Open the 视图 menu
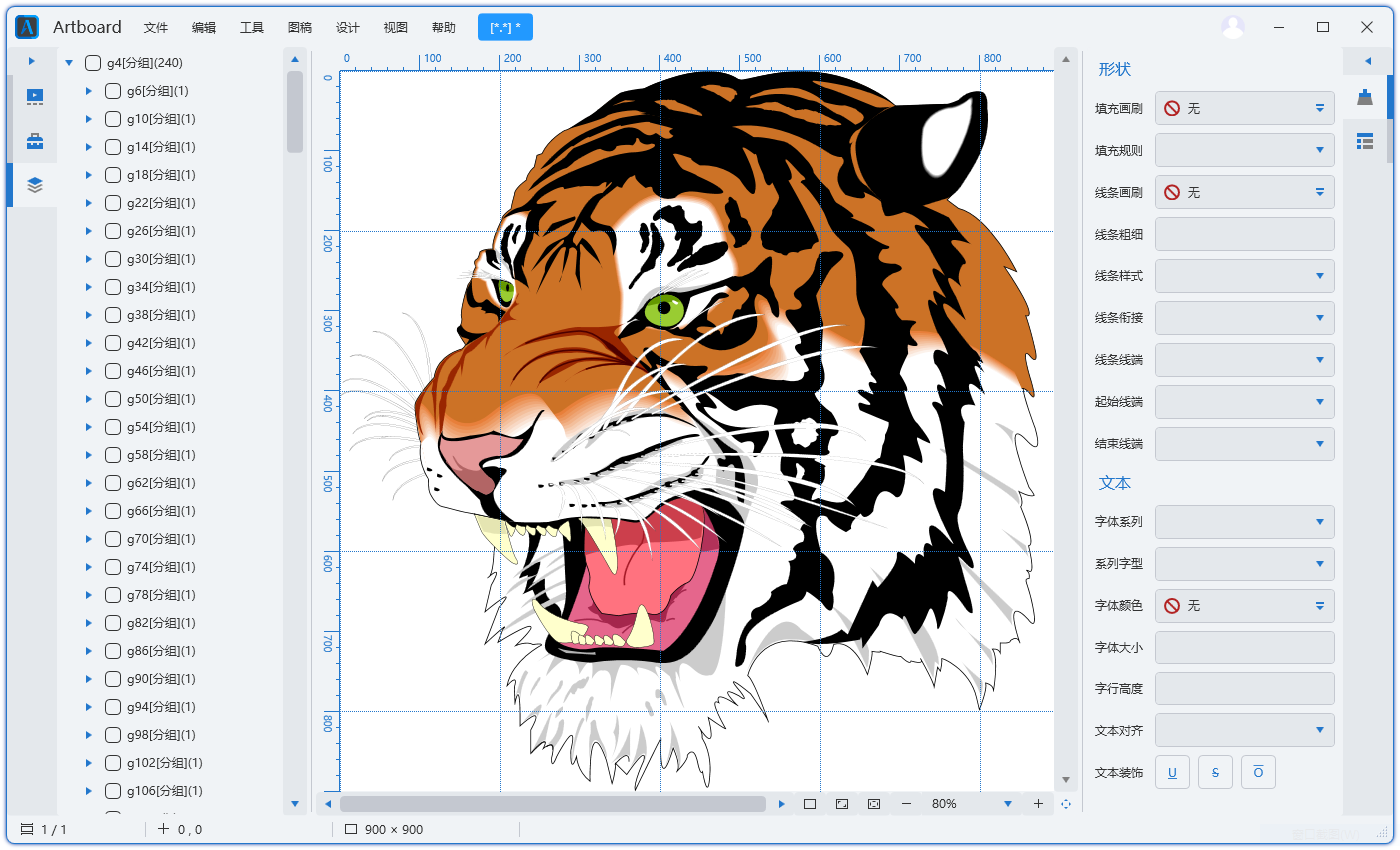Viewport: 1400px width, 850px height. point(396,28)
